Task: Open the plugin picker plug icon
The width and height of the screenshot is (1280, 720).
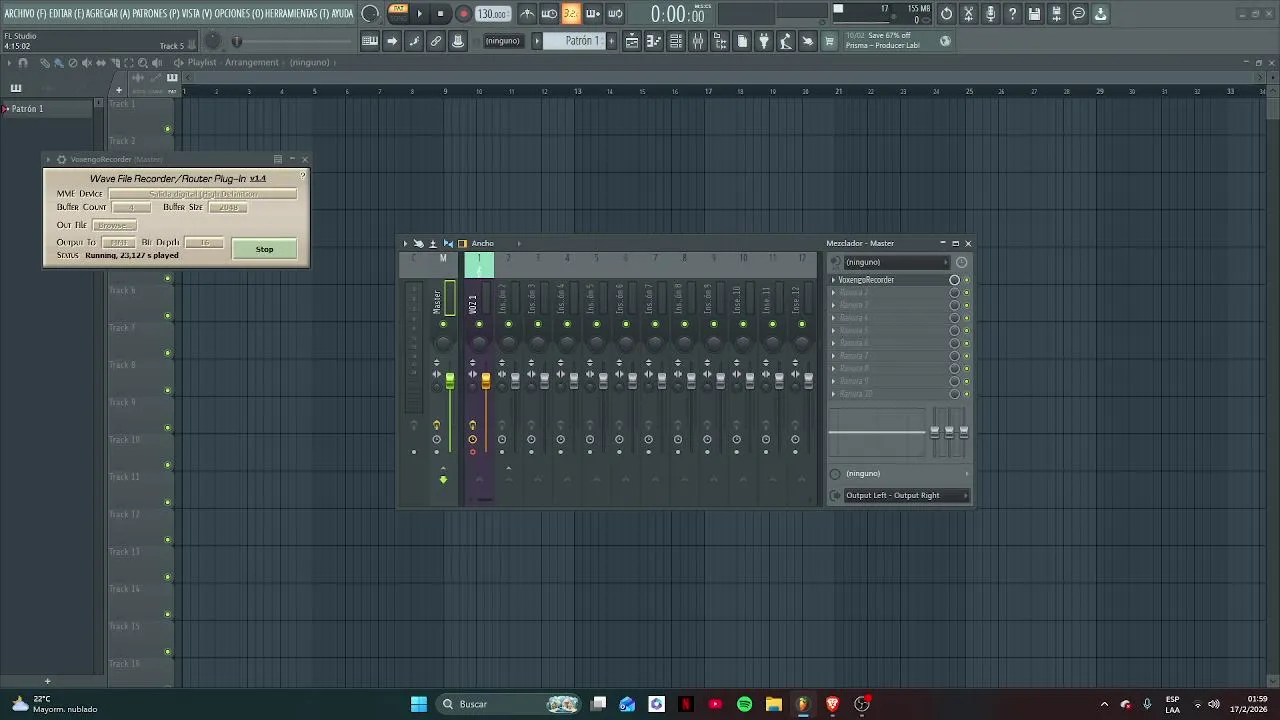Action: pos(764,41)
